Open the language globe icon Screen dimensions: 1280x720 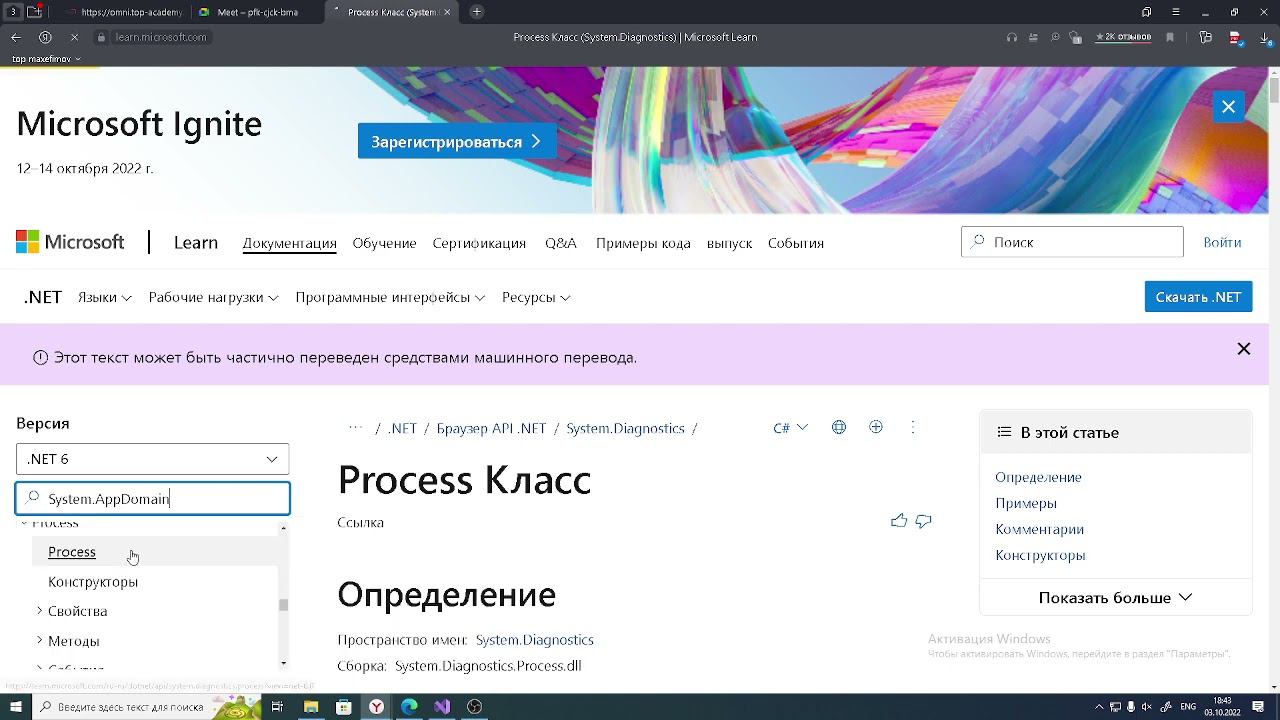(x=839, y=427)
